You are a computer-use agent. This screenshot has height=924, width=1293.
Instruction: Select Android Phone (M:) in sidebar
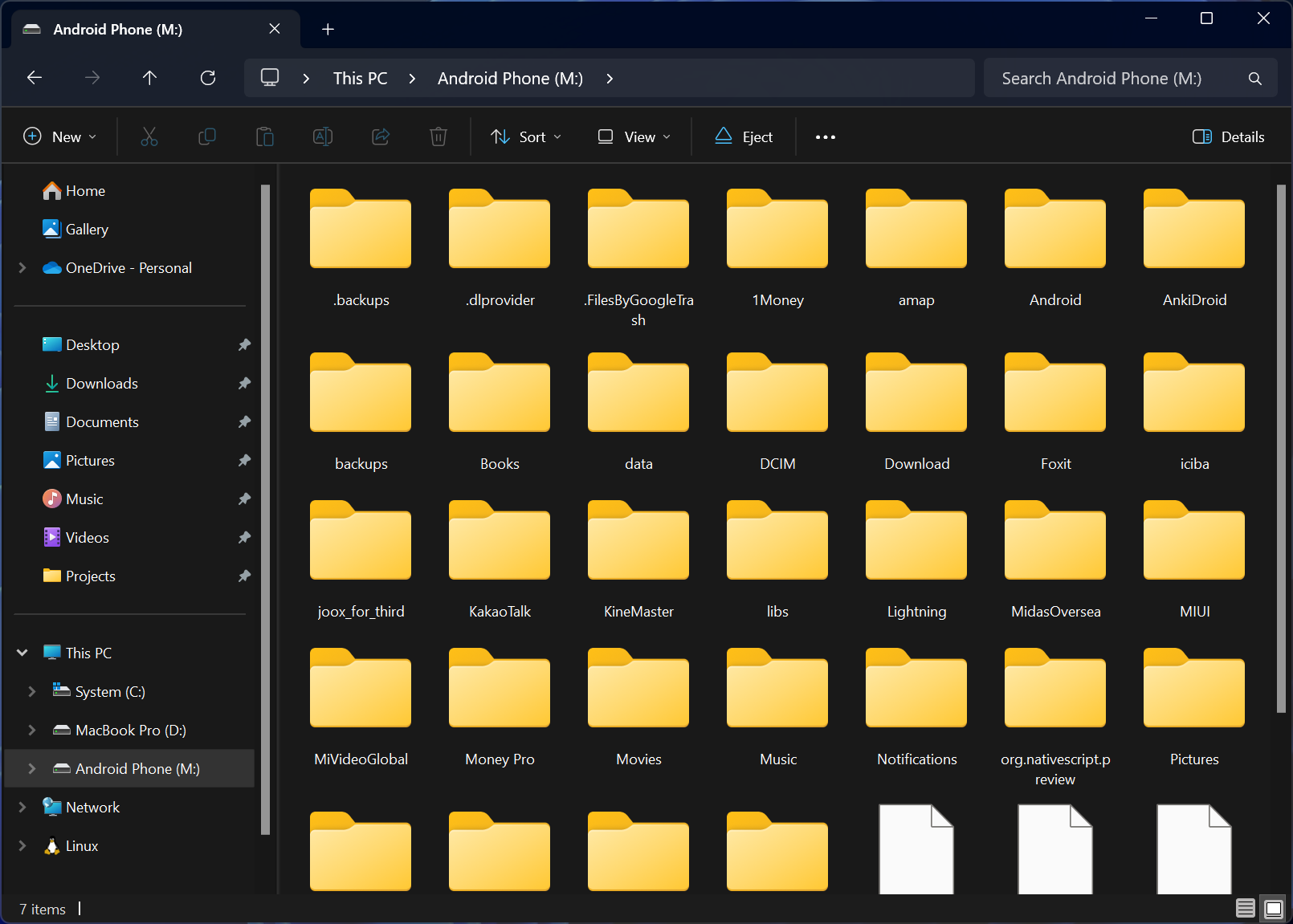(x=129, y=769)
